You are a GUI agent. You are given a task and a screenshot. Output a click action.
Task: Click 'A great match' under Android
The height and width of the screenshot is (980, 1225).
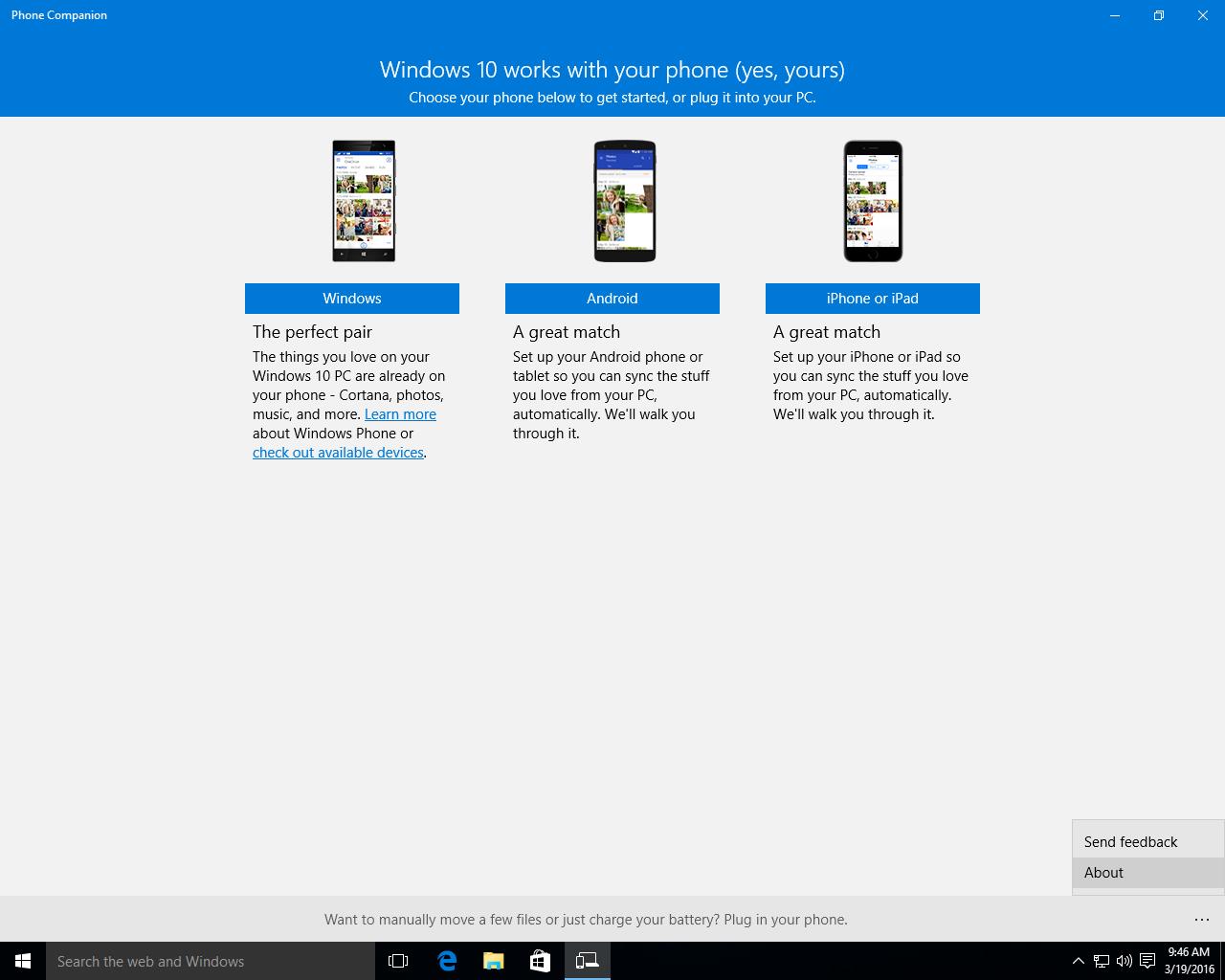tap(567, 332)
